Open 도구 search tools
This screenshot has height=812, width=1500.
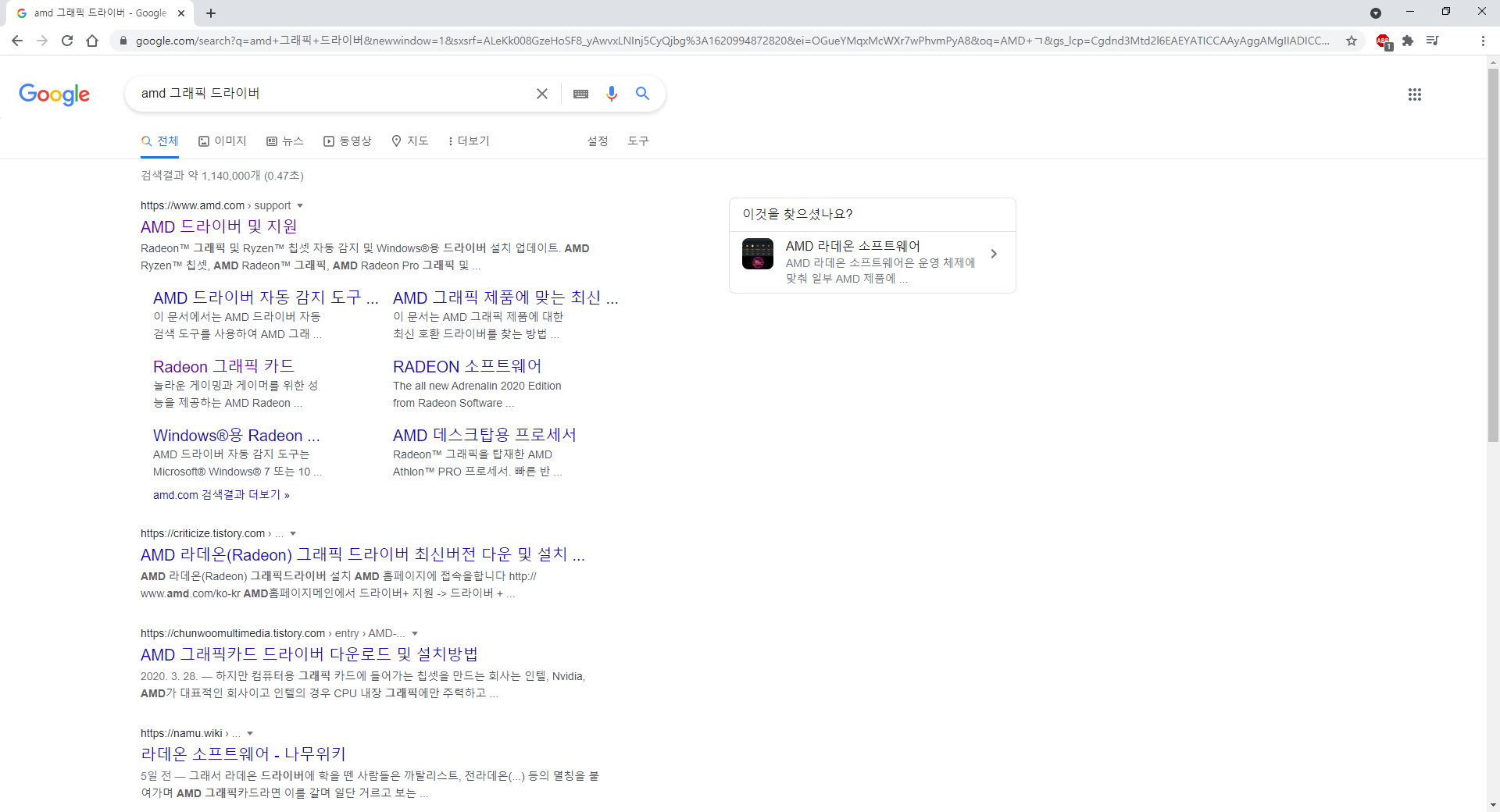pos(638,141)
